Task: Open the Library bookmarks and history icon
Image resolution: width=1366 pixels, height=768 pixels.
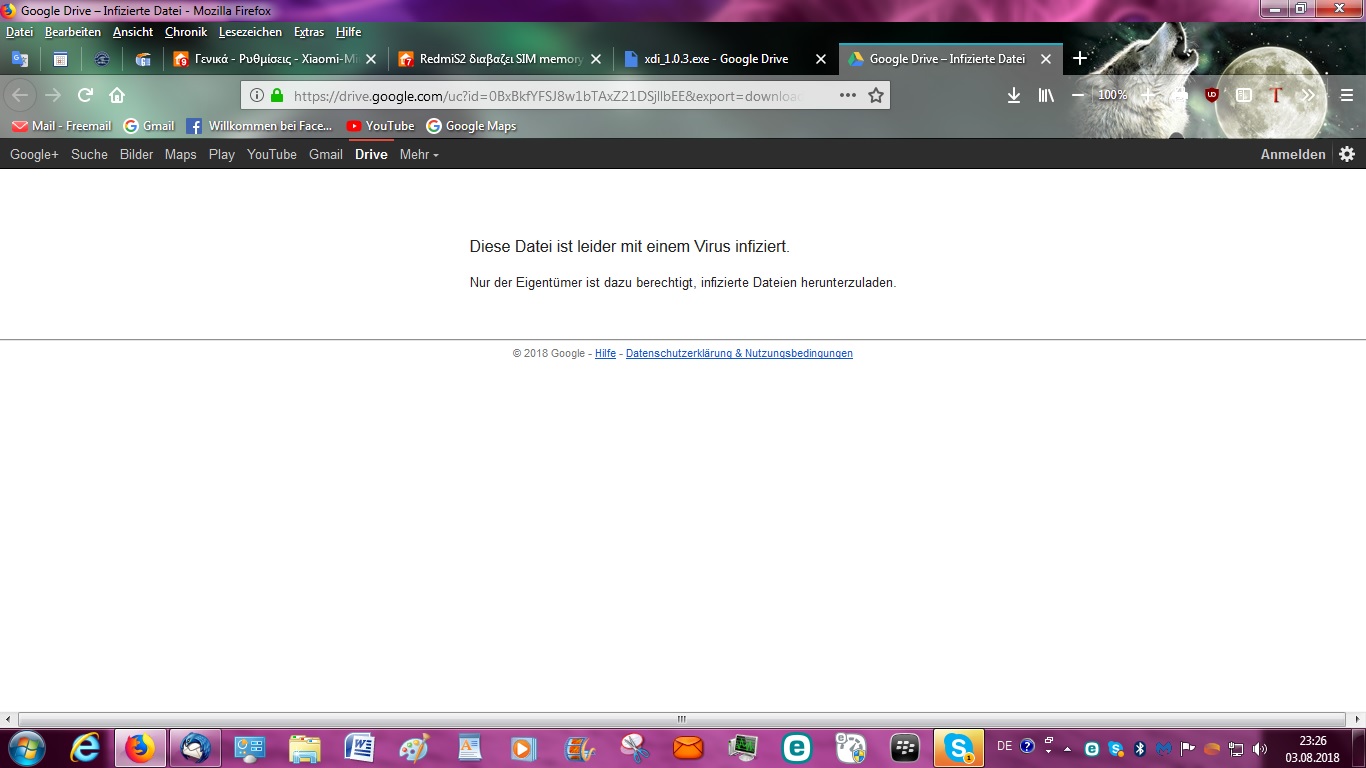Action: tap(1046, 95)
